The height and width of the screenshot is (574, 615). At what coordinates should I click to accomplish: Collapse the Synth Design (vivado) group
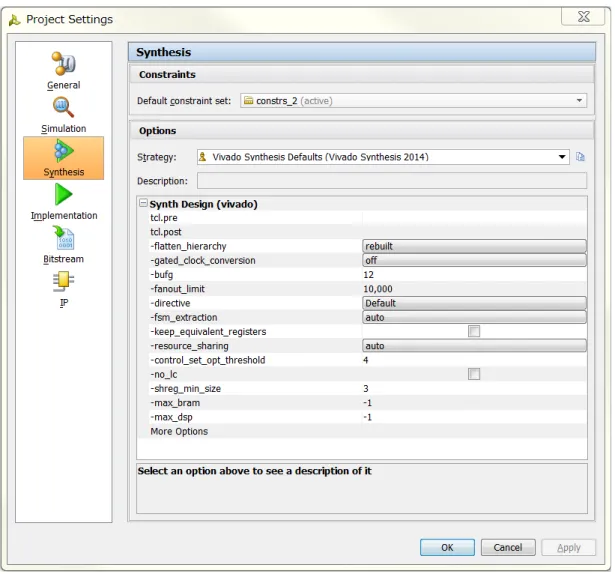[143, 203]
